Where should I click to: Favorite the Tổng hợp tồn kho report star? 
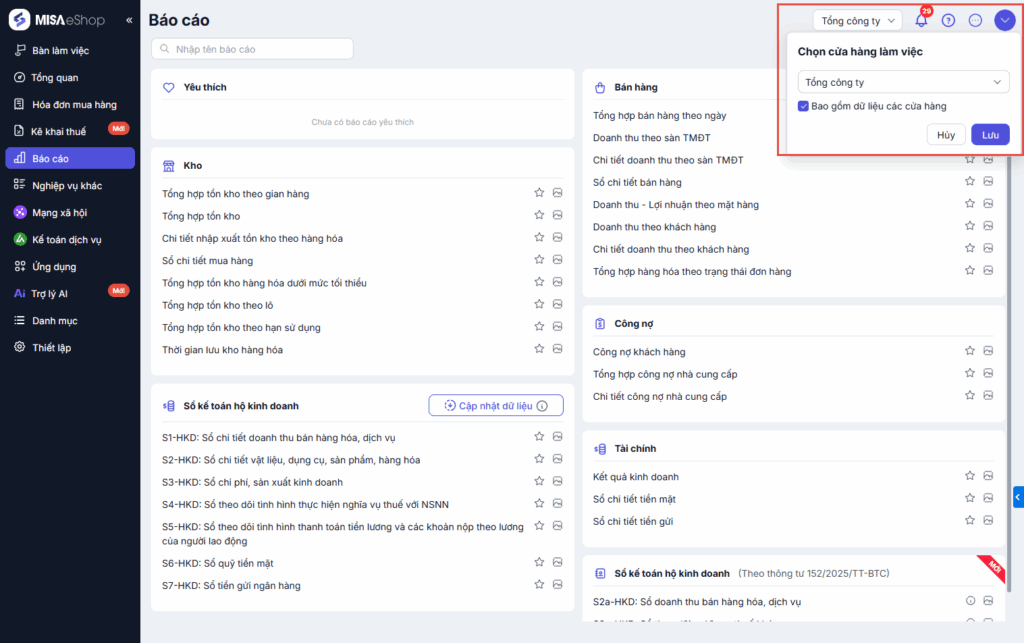point(539,216)
